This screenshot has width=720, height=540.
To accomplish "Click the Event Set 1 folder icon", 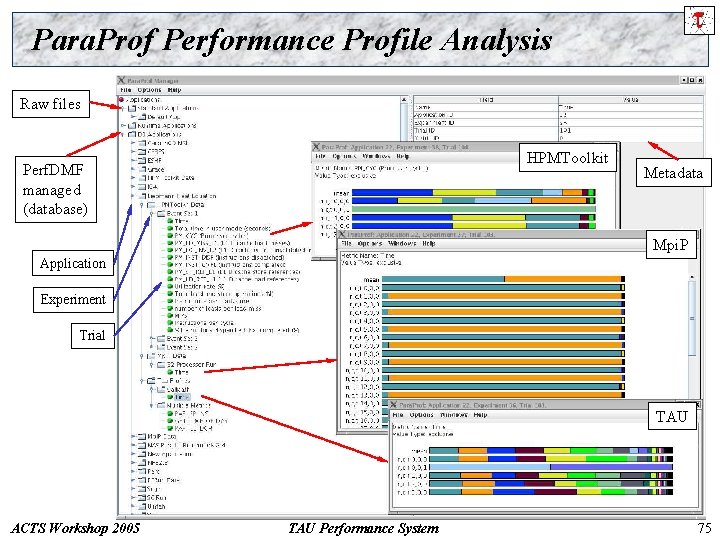I will point(161,214).
